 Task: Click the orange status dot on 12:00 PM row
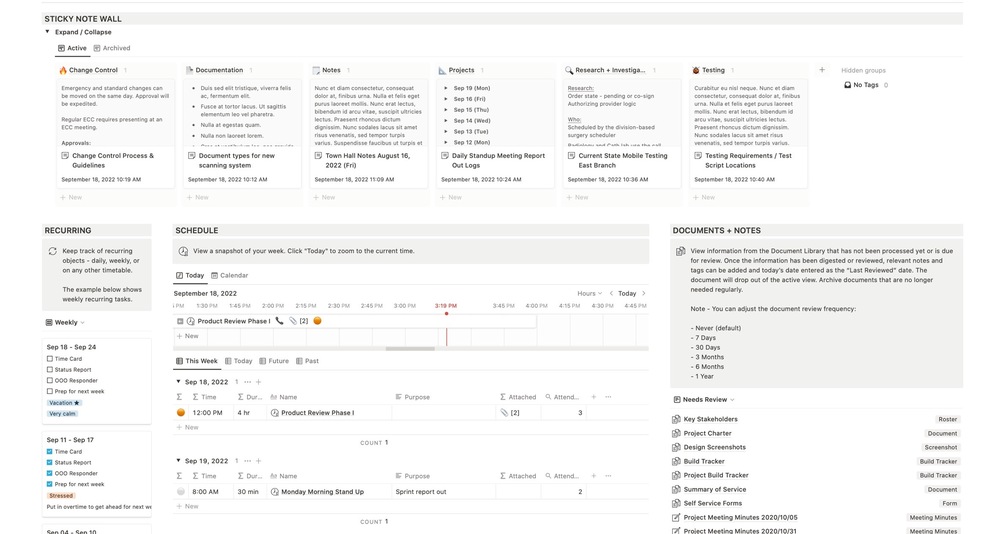click(x=181, y=413)
